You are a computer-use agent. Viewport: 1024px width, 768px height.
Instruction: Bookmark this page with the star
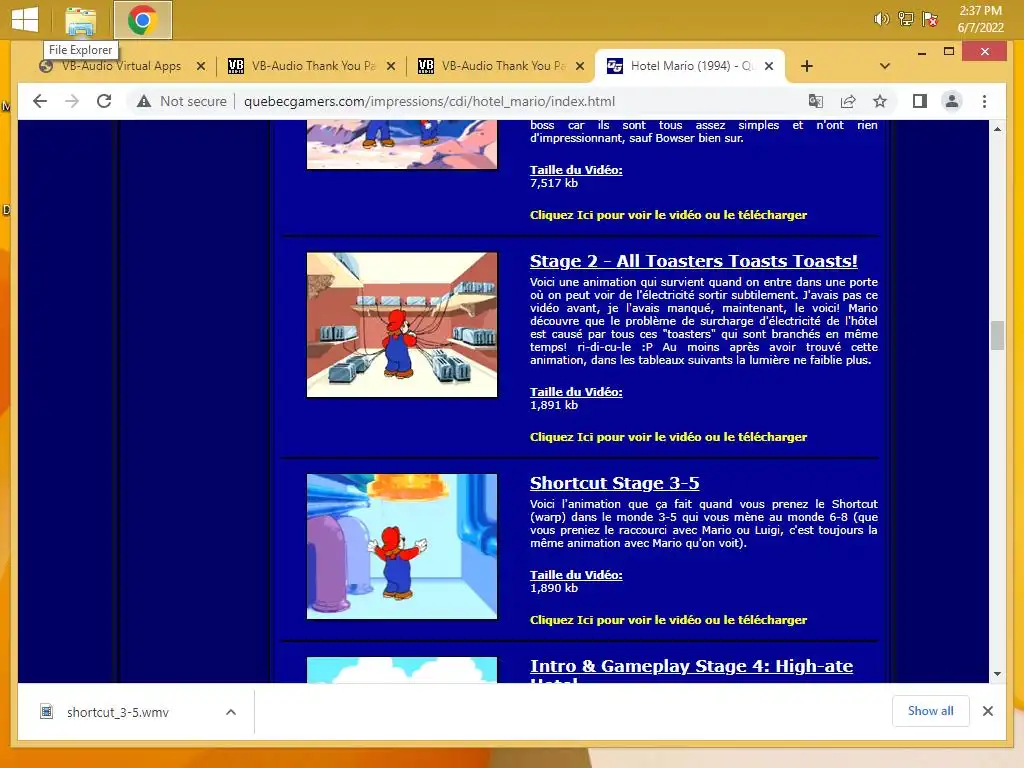[880, 101]
